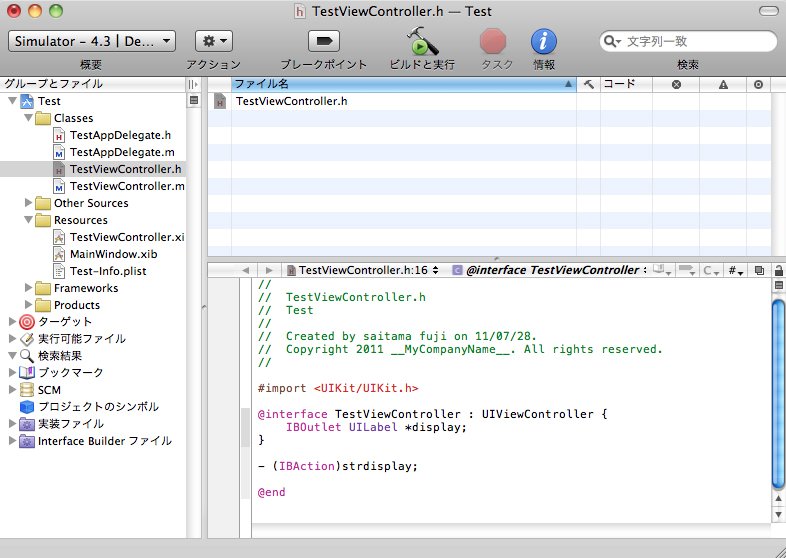Click the counterpart file icon in the editor bar

(759, 270)
